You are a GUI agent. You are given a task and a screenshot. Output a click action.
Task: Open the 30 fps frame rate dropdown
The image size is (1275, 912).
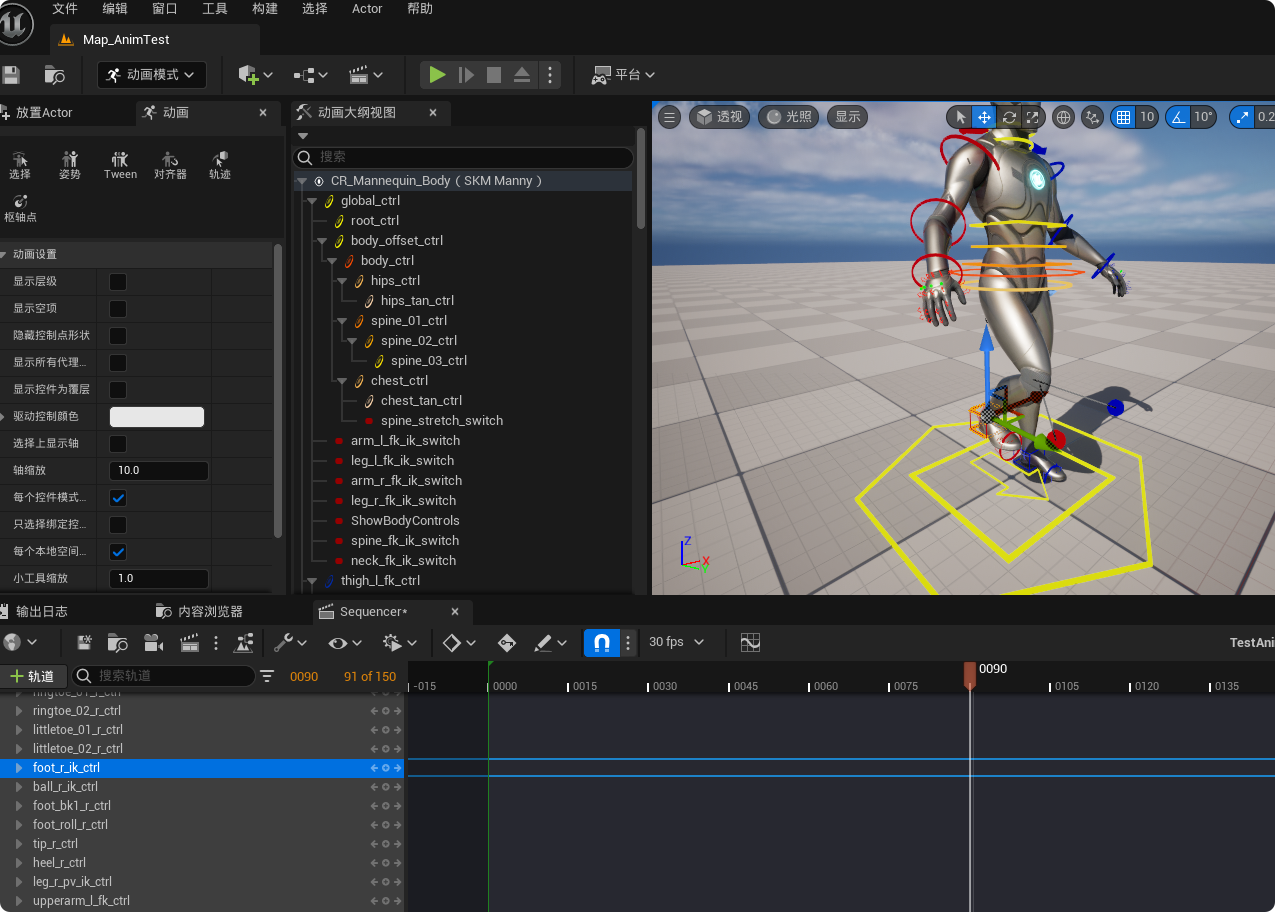pyautogui.click(x=676, y=642)
